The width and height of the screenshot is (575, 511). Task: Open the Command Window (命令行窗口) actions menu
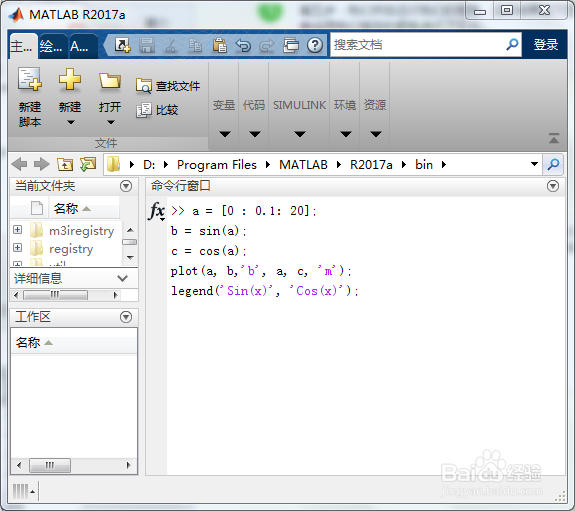pyautogui.click(x=553, y=186)
